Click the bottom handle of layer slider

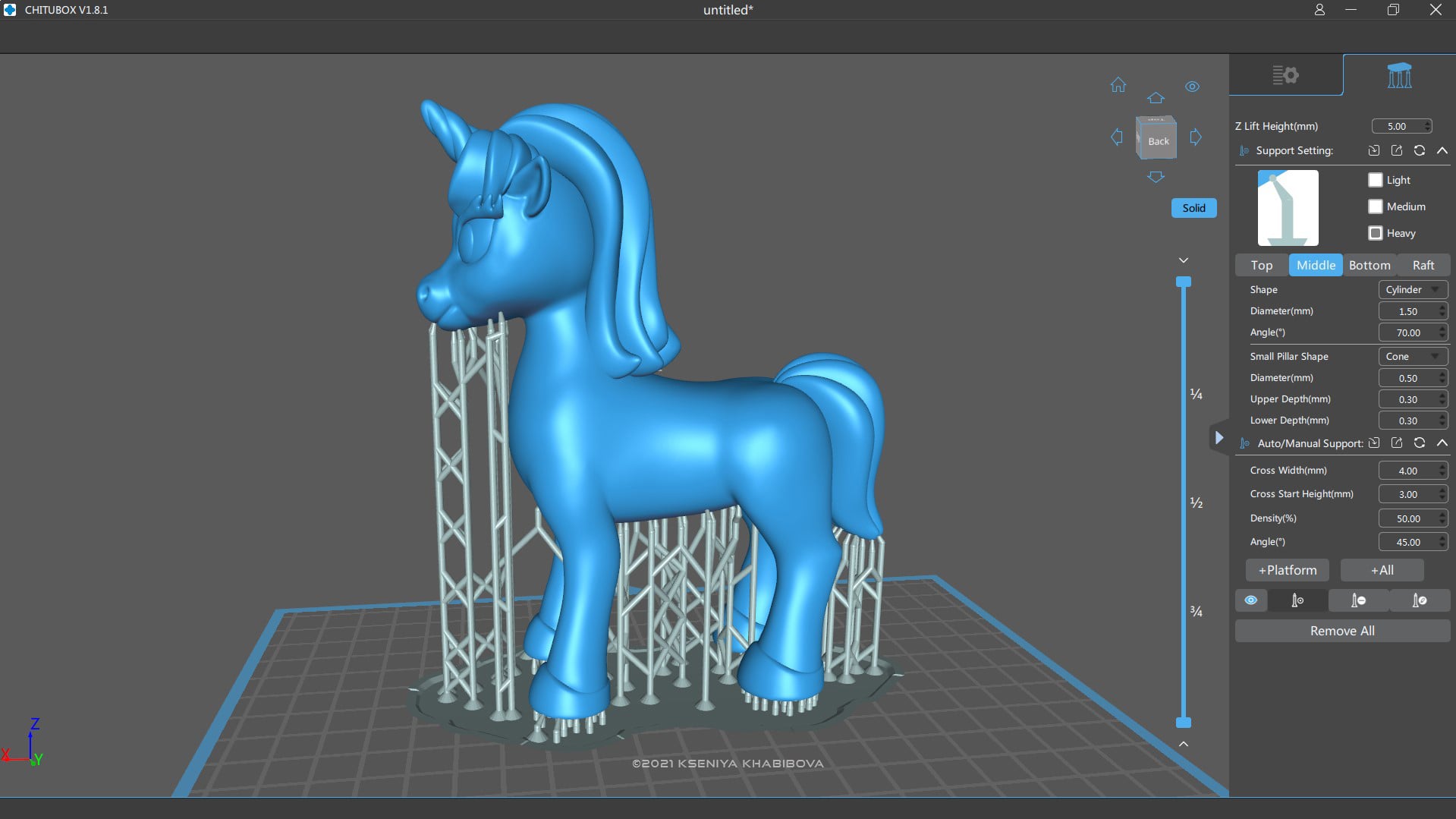click(1183, 723)
